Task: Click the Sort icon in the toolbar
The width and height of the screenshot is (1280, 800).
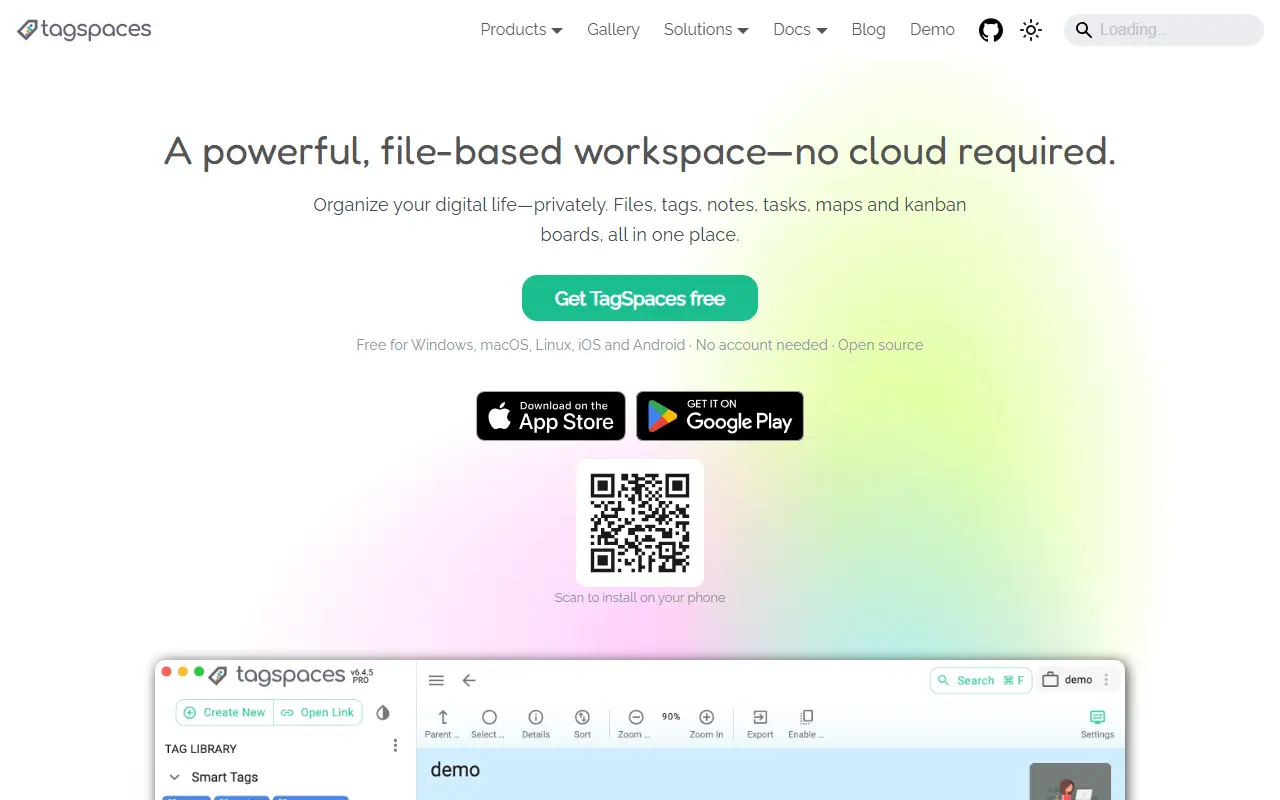Action: pos(583,717)
